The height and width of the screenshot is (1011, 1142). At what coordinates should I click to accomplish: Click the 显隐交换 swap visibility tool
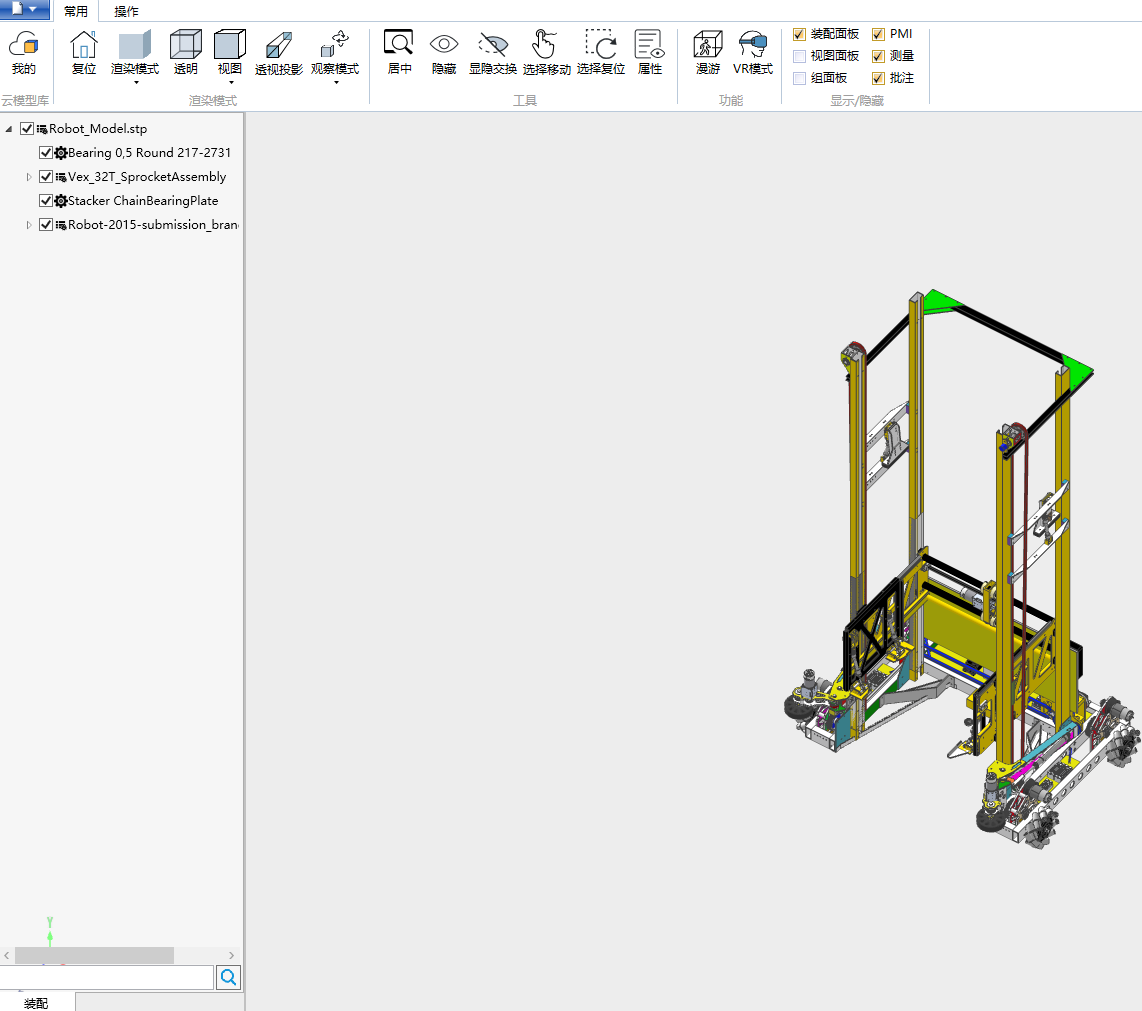493,52
